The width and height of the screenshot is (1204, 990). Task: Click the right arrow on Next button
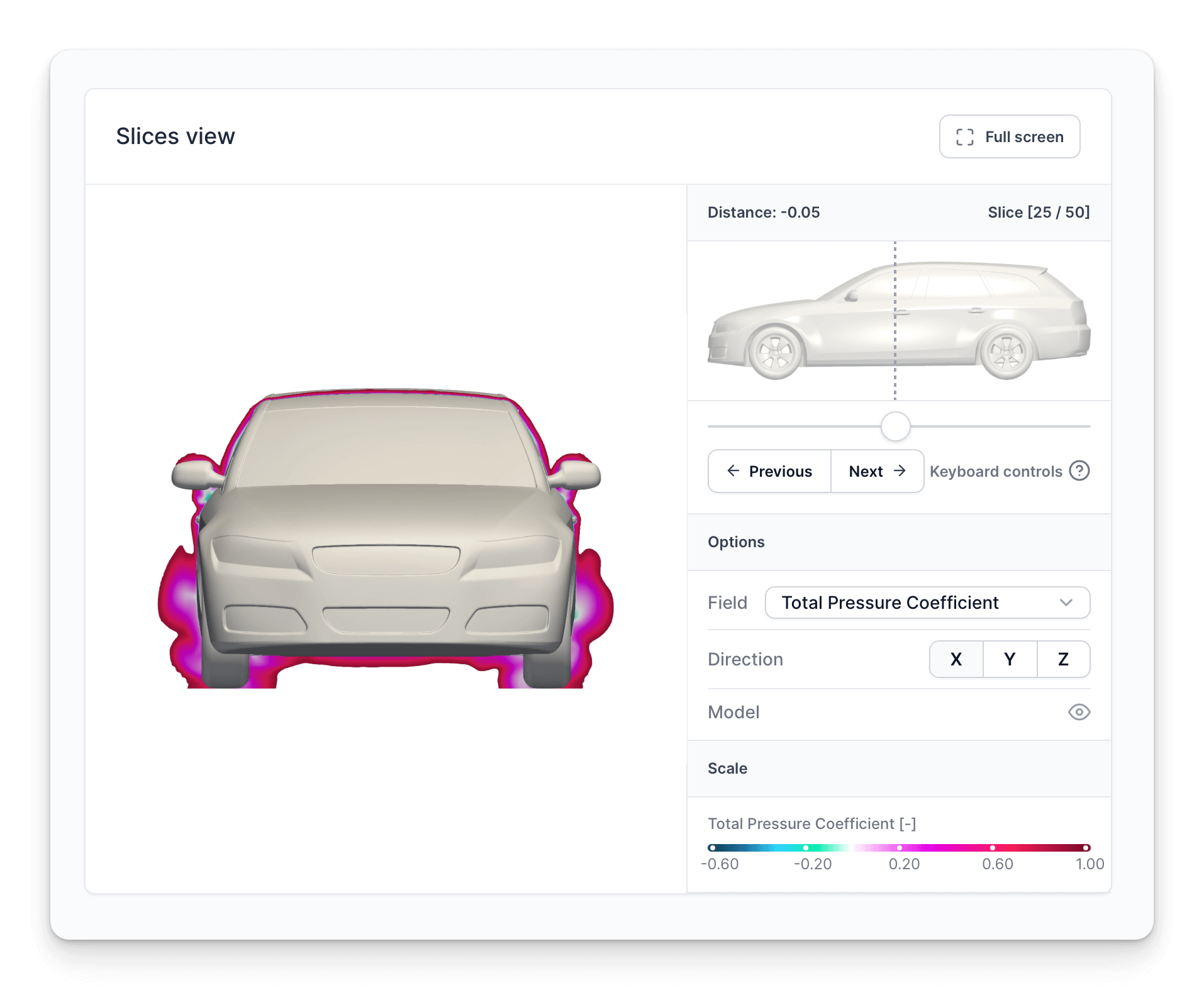(901, 471)
